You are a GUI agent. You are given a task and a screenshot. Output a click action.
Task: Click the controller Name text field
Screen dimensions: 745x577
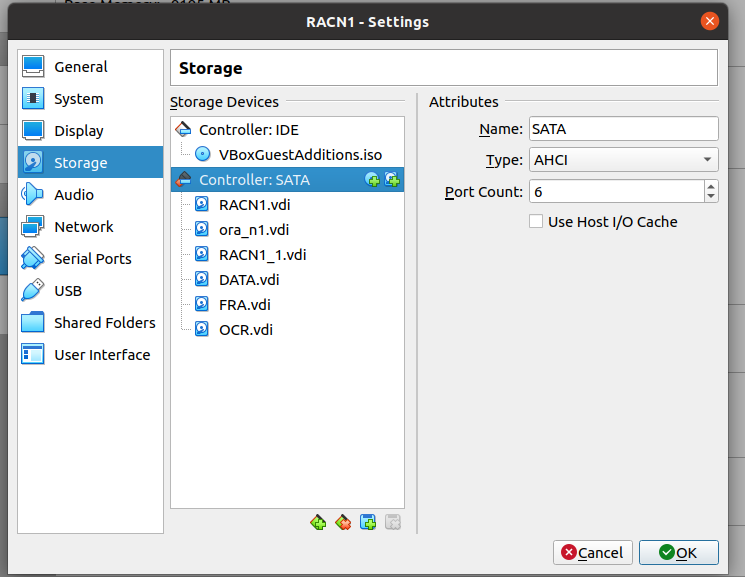pos(623,129)
